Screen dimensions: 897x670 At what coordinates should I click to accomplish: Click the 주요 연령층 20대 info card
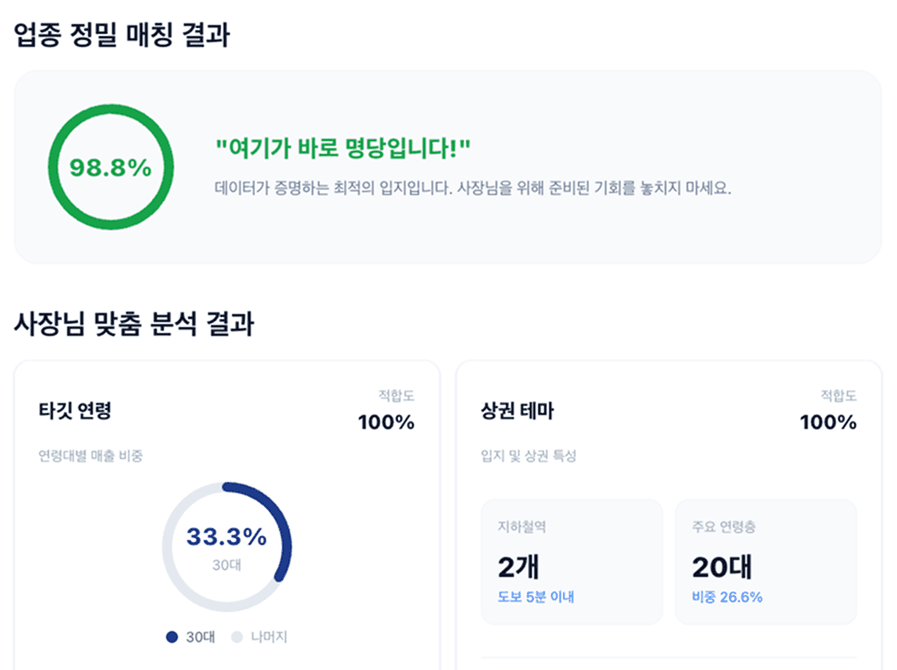766,560
